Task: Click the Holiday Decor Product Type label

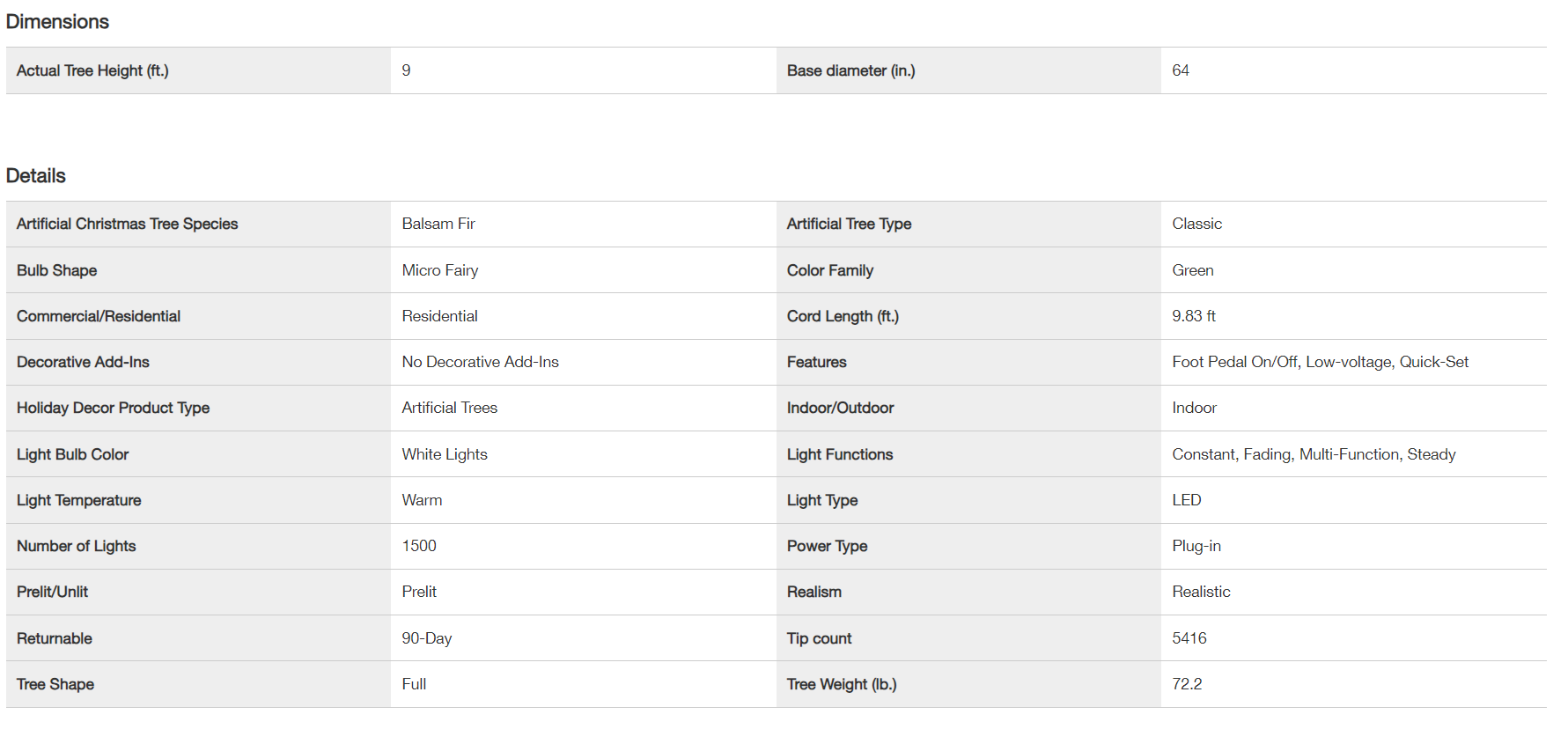Action: 114,408
